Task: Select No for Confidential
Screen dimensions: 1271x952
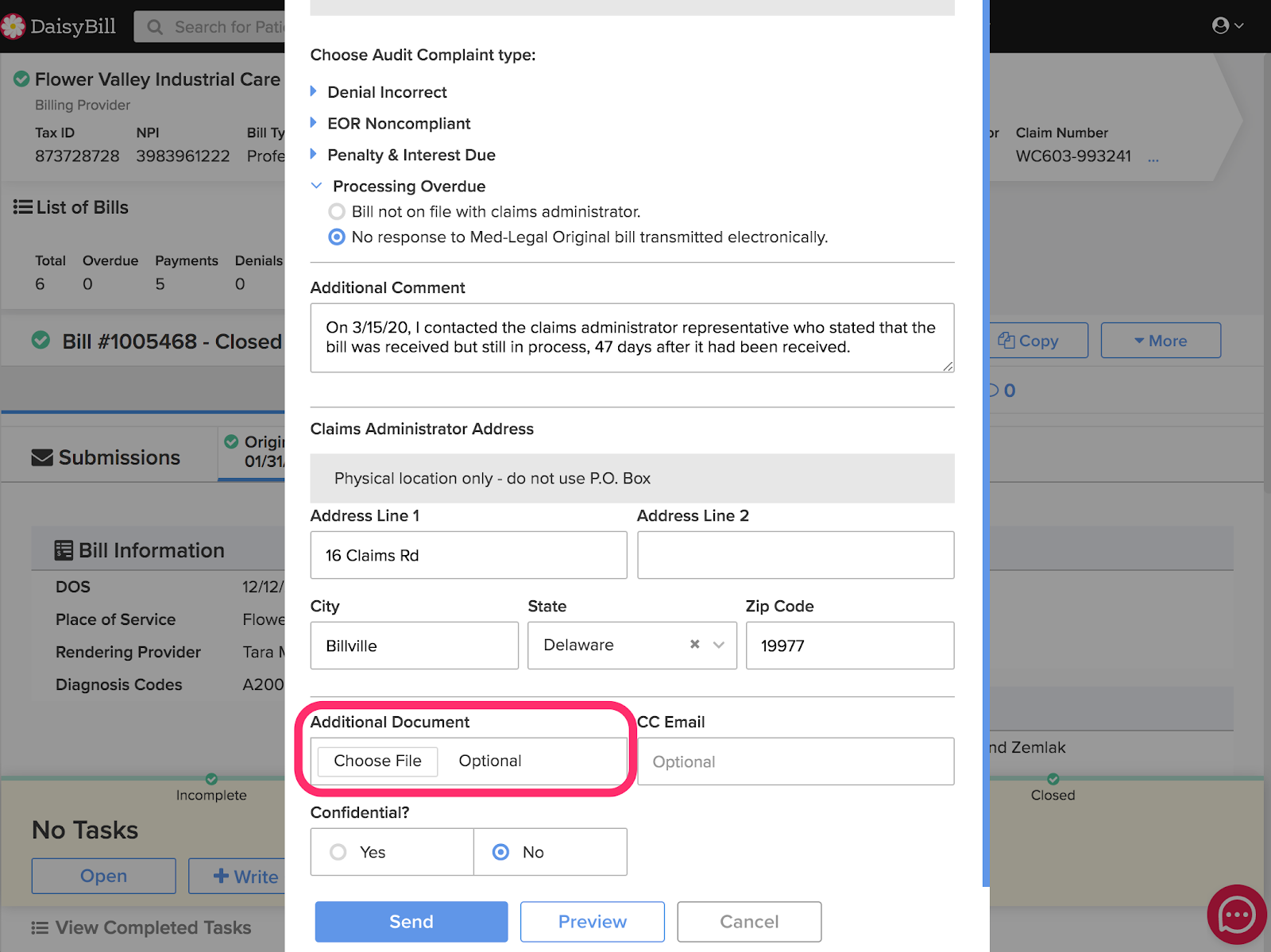Action: 501,852
